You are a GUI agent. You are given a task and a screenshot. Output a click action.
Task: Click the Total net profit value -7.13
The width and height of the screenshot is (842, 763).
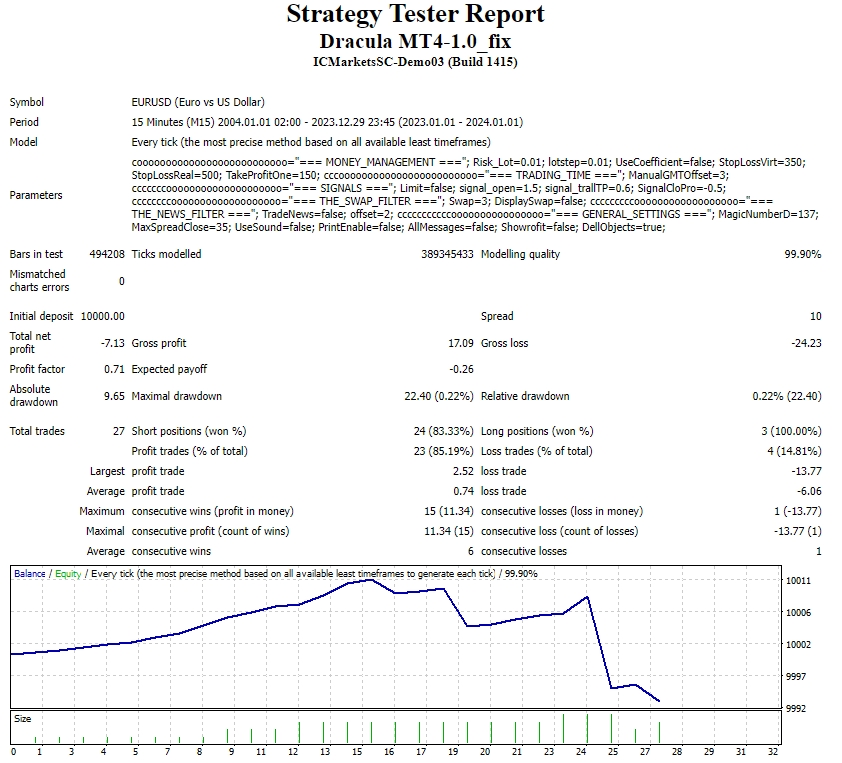coord(110,343)
